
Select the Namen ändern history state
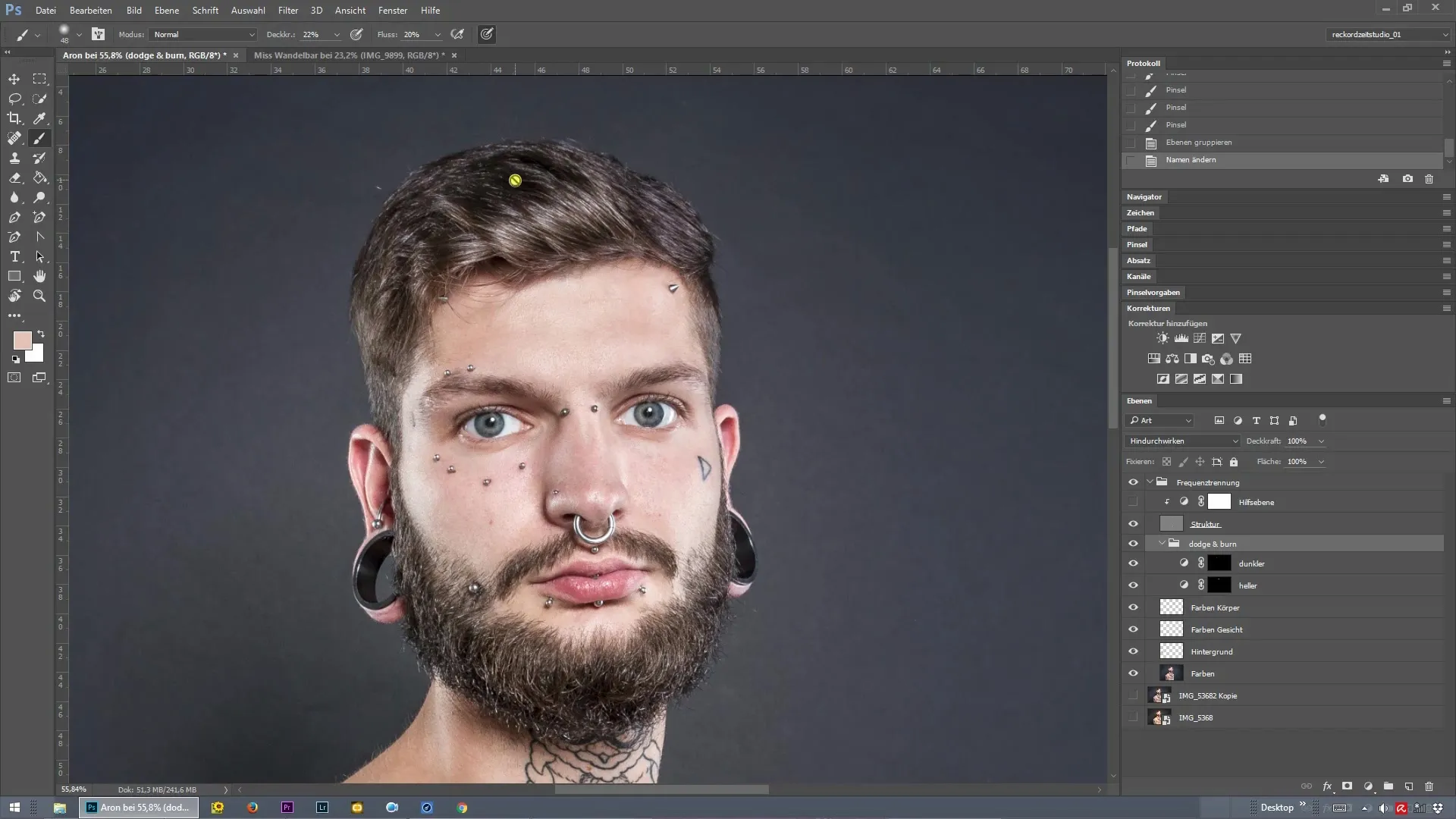(1282, 160)
